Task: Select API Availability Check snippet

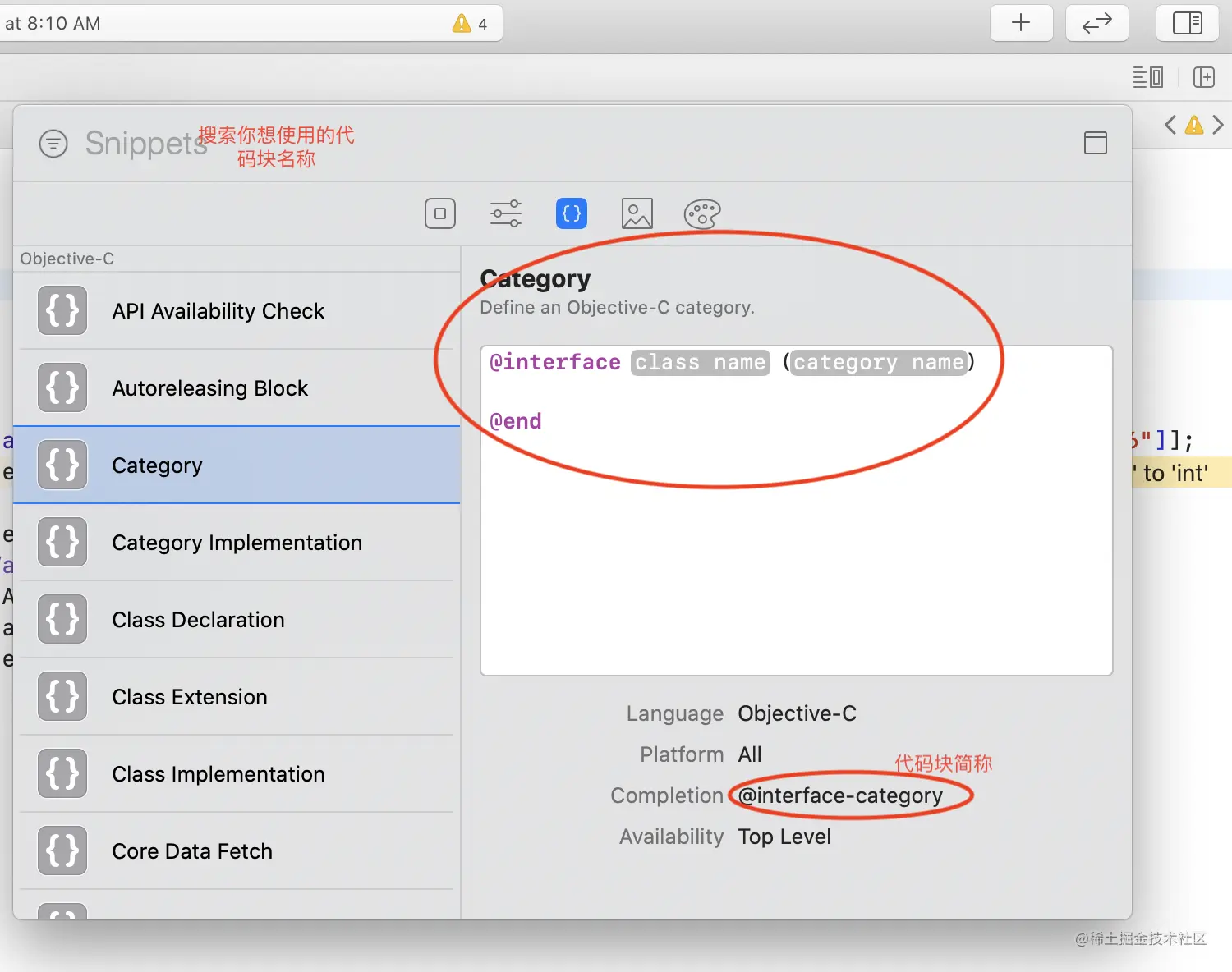Action: (237, 311)
